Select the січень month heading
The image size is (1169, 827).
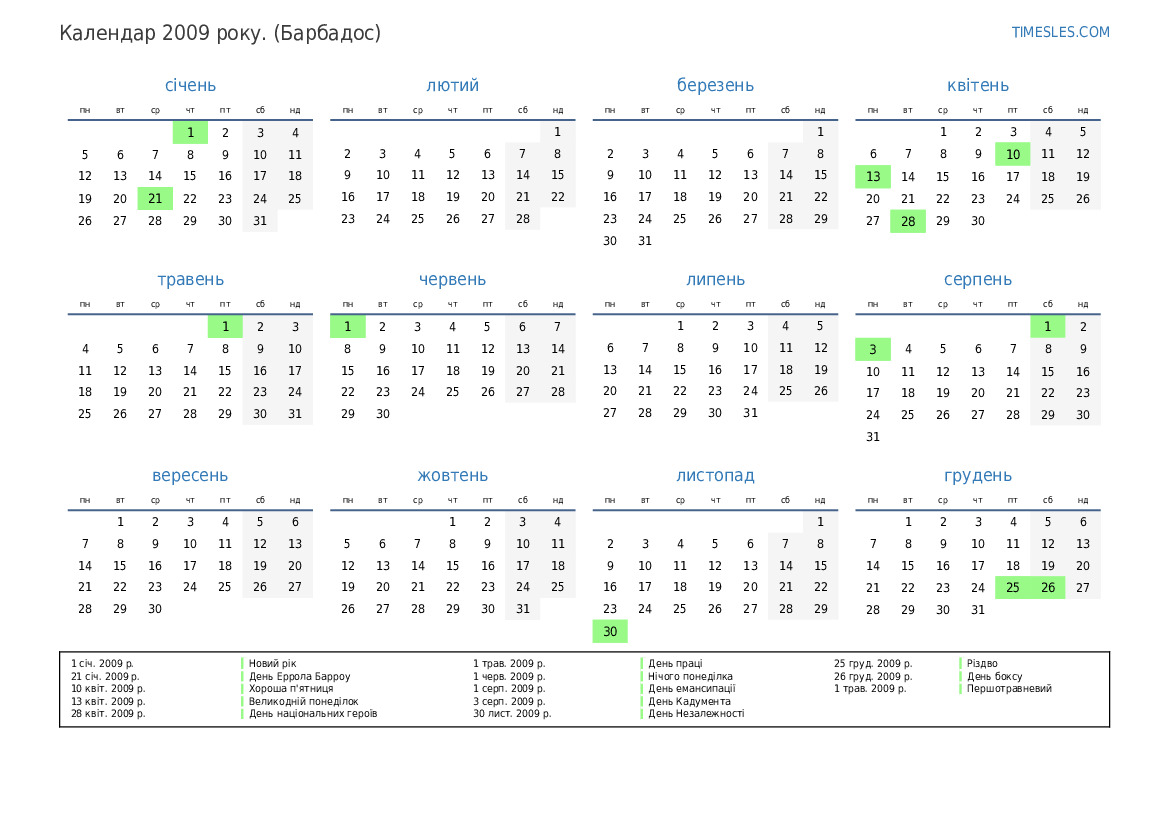point(190,85)
